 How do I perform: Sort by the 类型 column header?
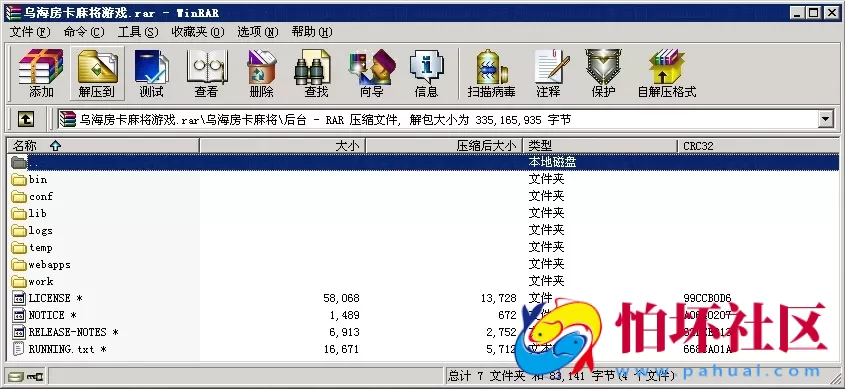(x=600, y=146)
